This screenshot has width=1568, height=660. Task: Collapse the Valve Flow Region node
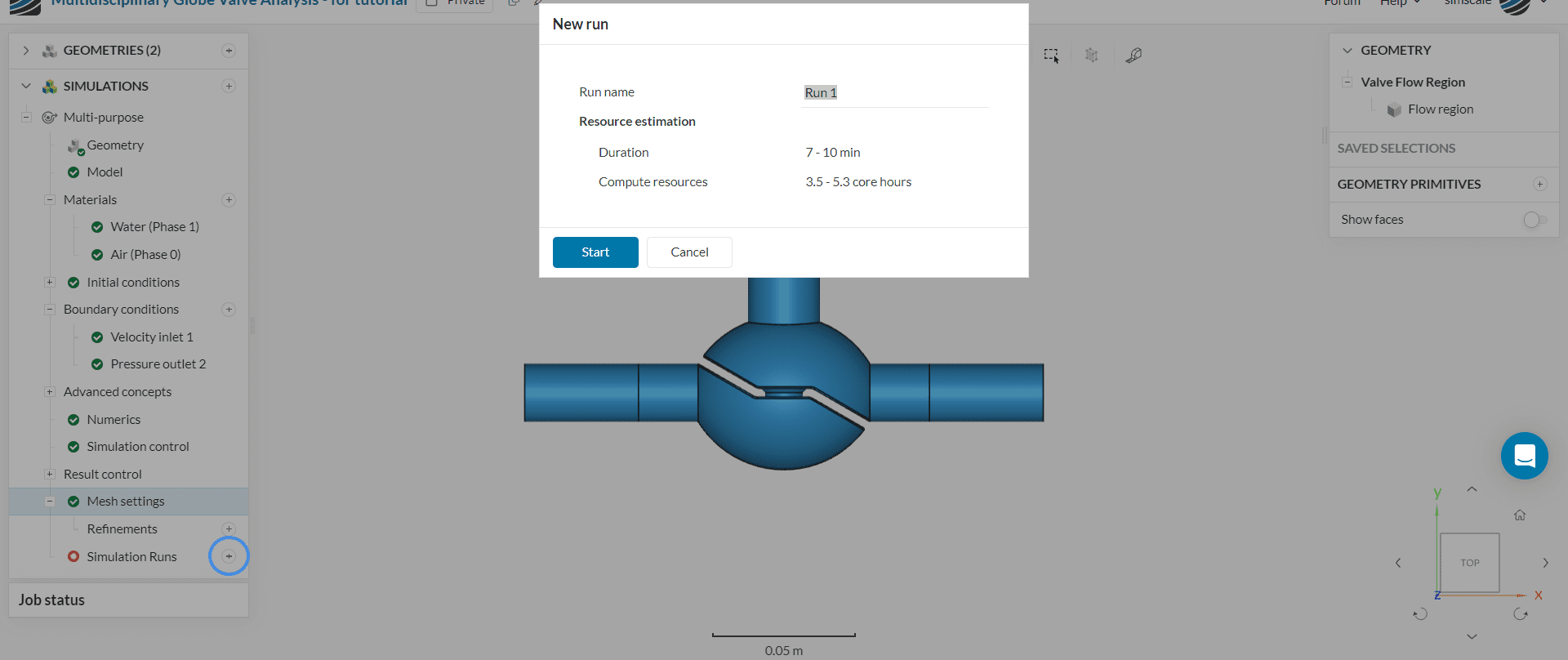pyautogui.click(x=1347, y=82)
